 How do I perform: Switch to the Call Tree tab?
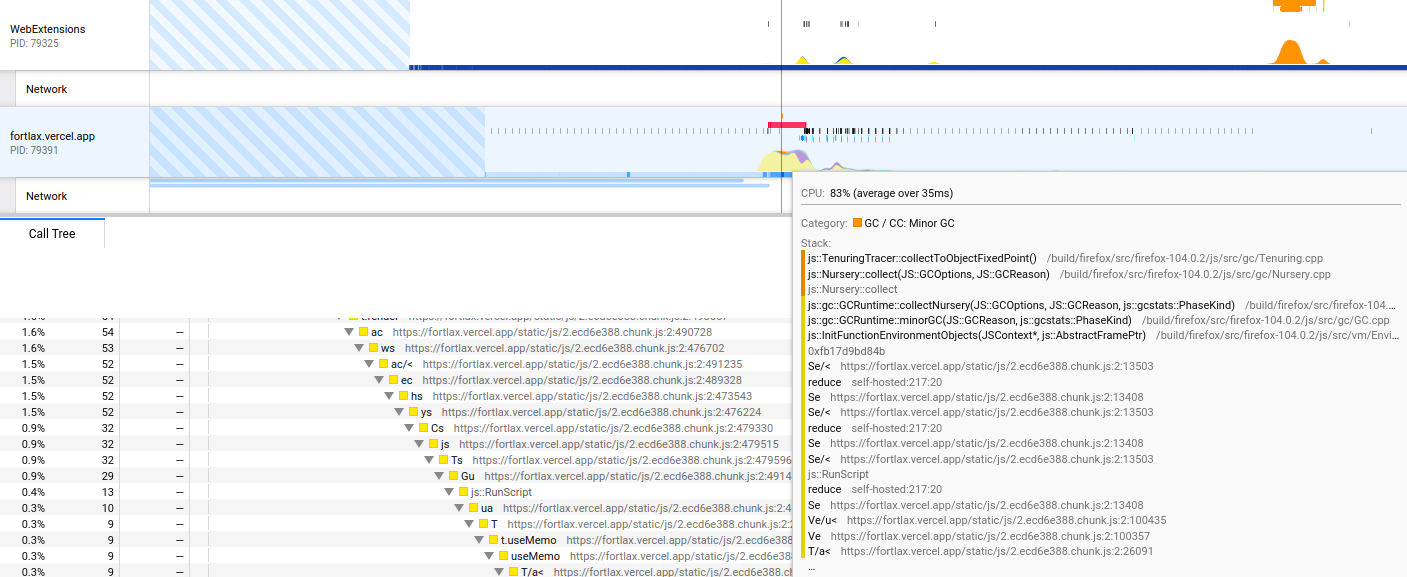coord(52,233)
